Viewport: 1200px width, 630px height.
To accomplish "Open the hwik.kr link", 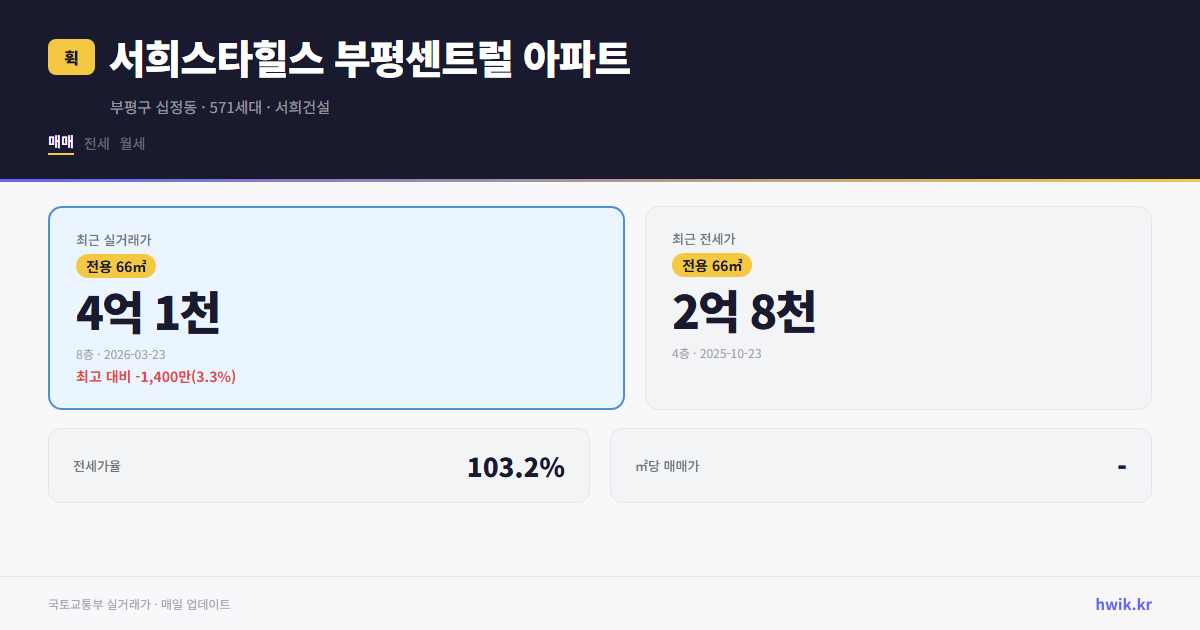I will pyautogui.click(x=1122, y=603).
